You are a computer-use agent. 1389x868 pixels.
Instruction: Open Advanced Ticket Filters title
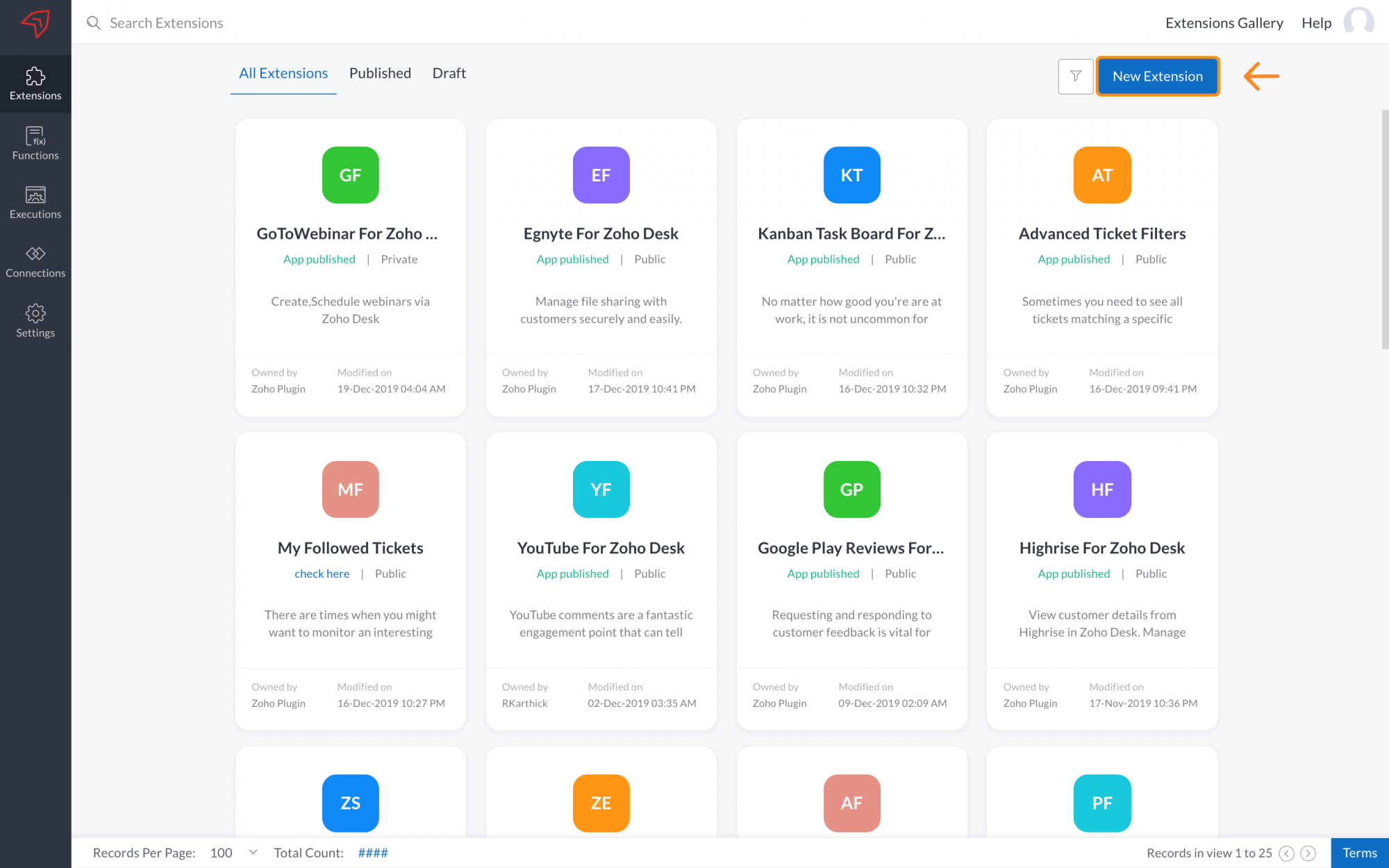tap(1102, 233)
